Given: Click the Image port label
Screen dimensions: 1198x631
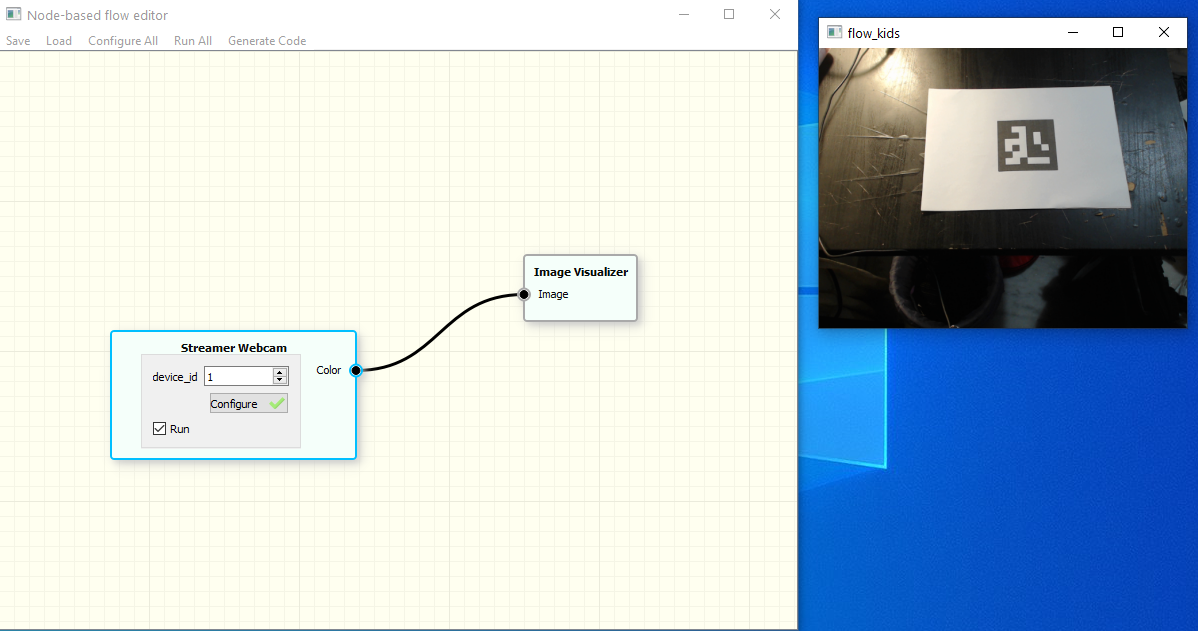Looking at the screenshot, I should (x=553, y=294).
